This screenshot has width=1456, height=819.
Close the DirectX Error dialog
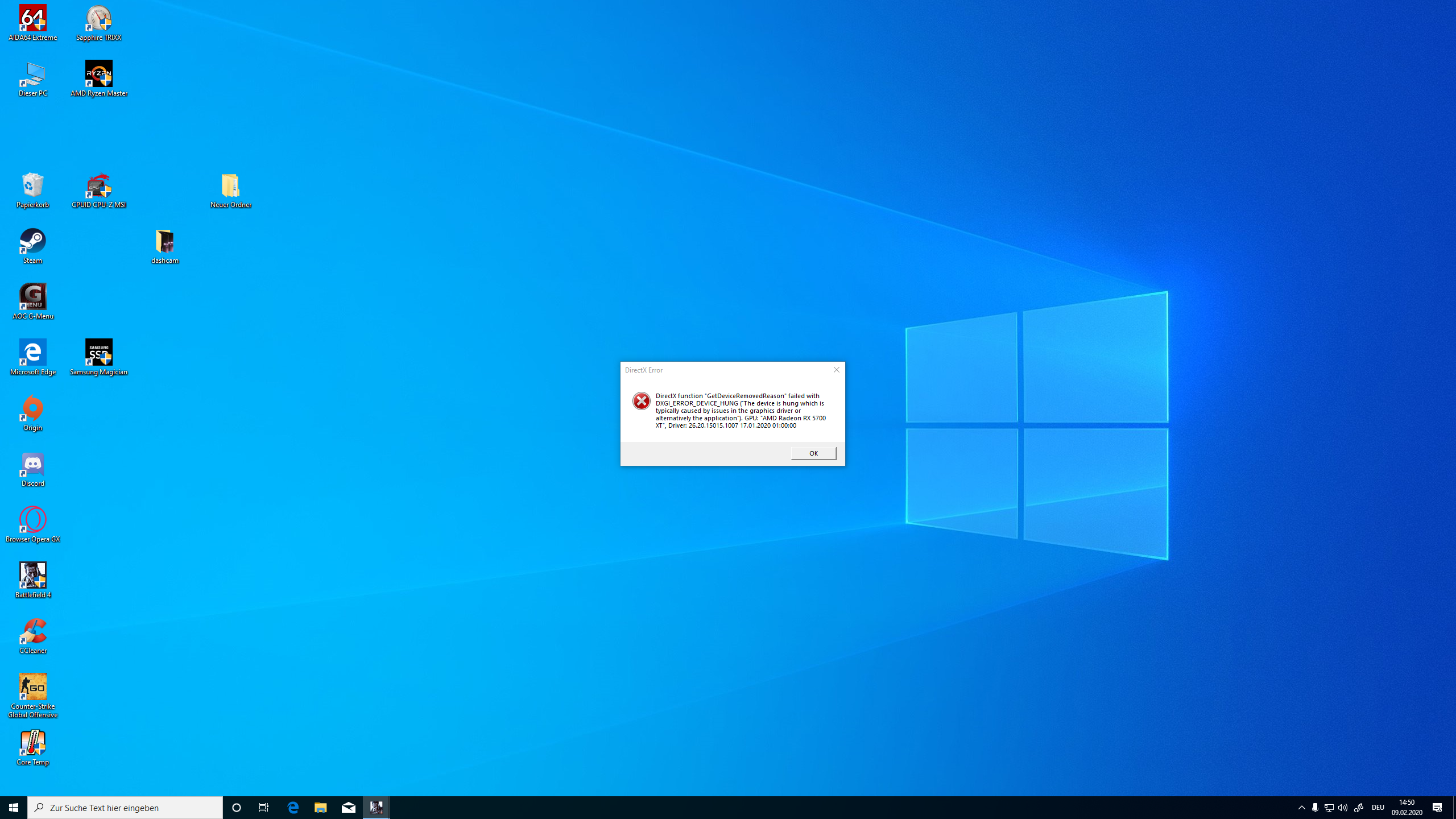coord(836,370)
